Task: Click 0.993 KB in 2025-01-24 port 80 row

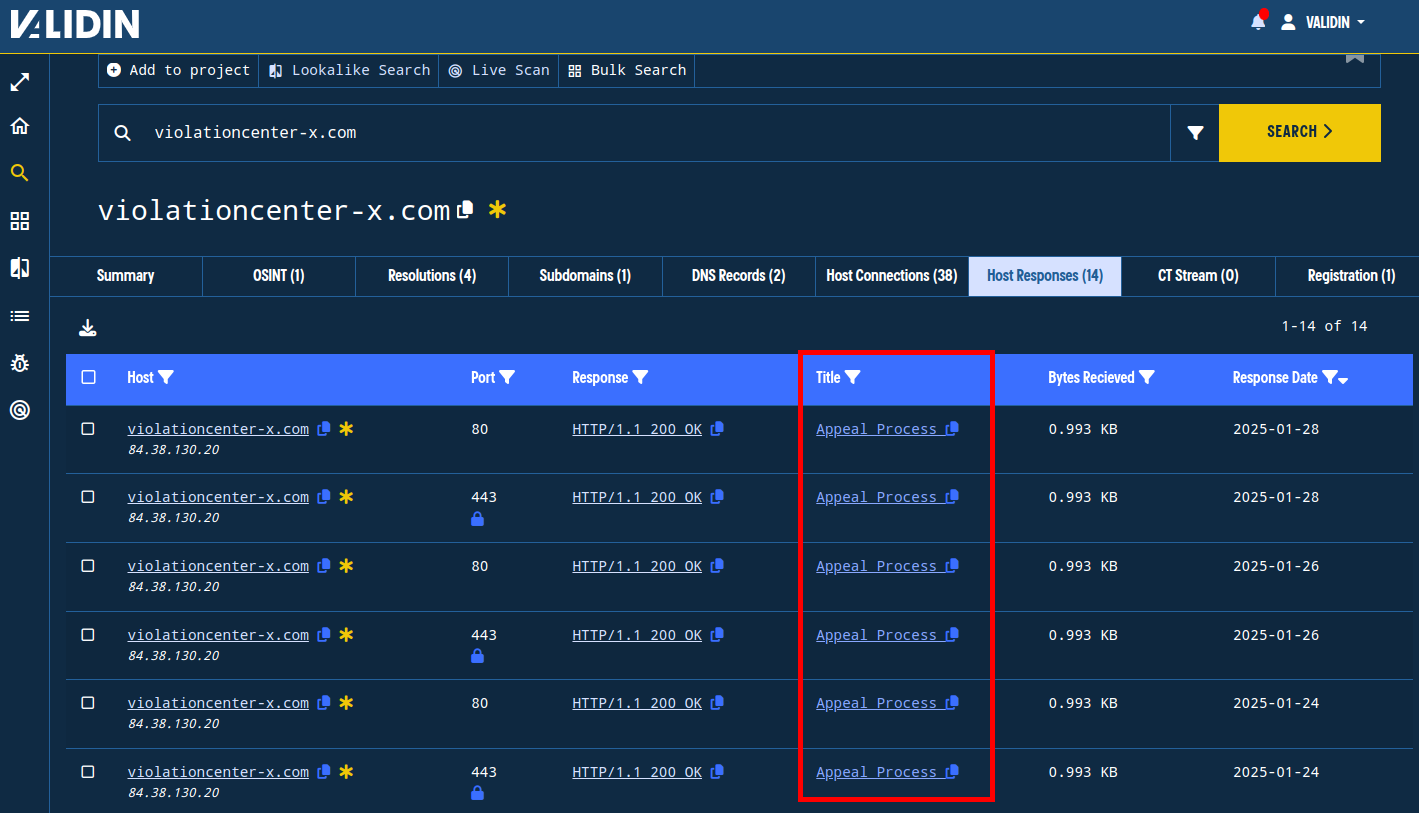Action: [x=1083, y=703]
